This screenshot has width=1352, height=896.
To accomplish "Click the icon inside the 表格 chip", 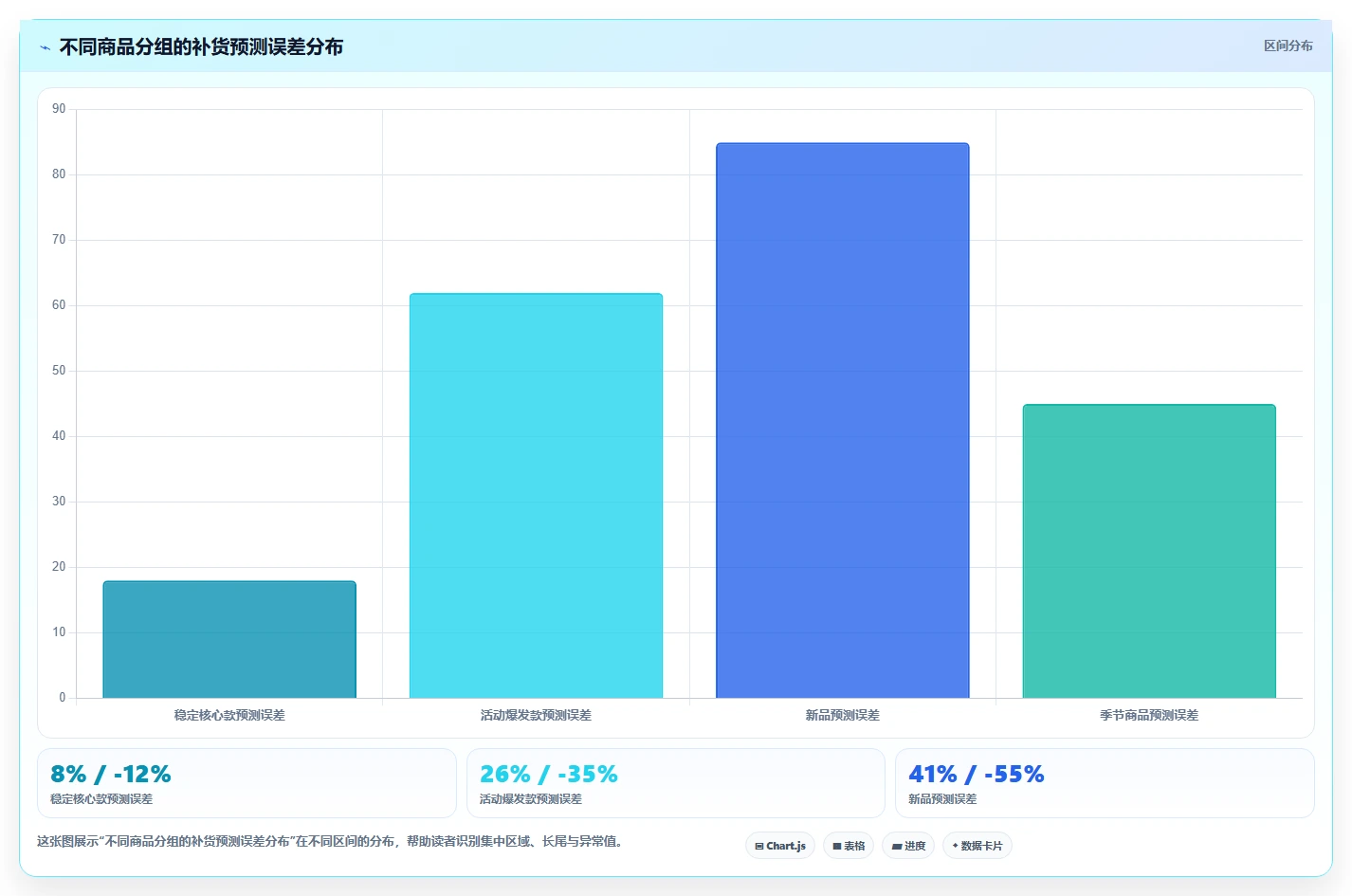I will pos(837,847).
